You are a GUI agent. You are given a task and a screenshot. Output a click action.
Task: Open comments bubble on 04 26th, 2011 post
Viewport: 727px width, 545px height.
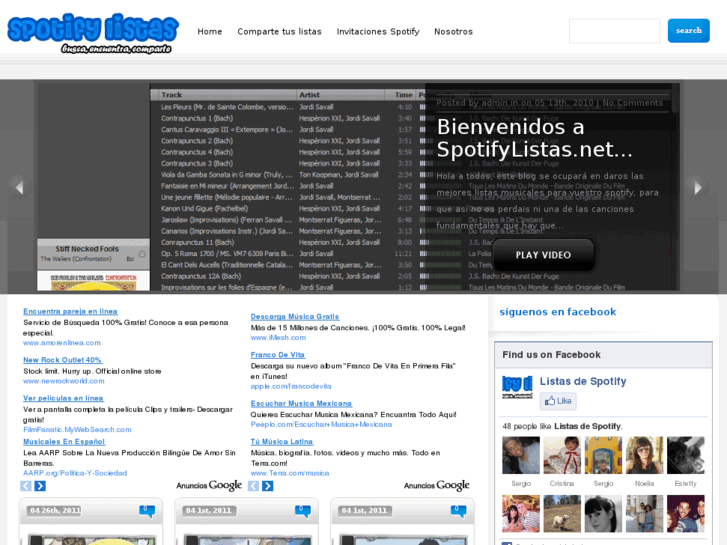(147, 511)
